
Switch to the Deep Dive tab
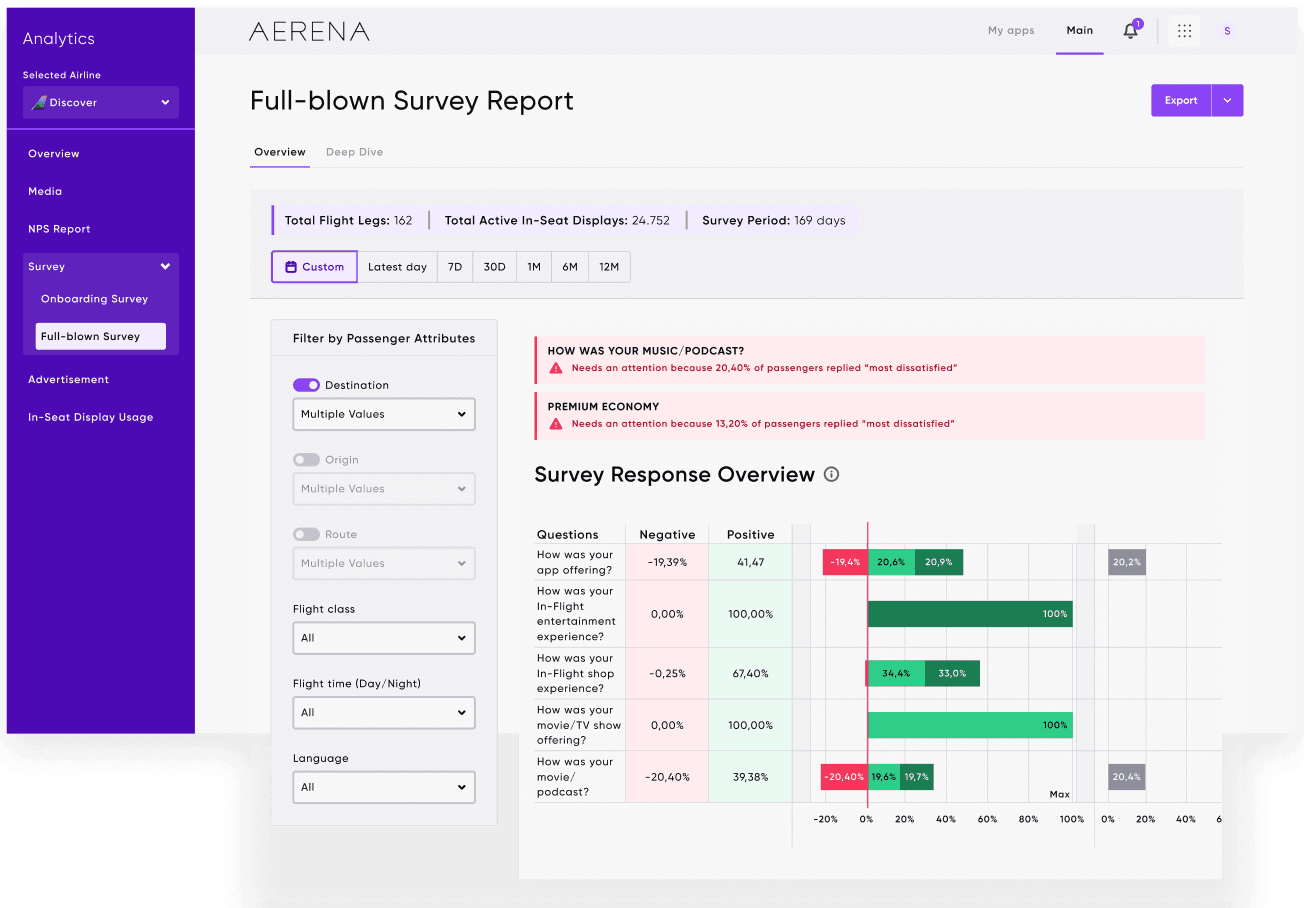point(354,152)
